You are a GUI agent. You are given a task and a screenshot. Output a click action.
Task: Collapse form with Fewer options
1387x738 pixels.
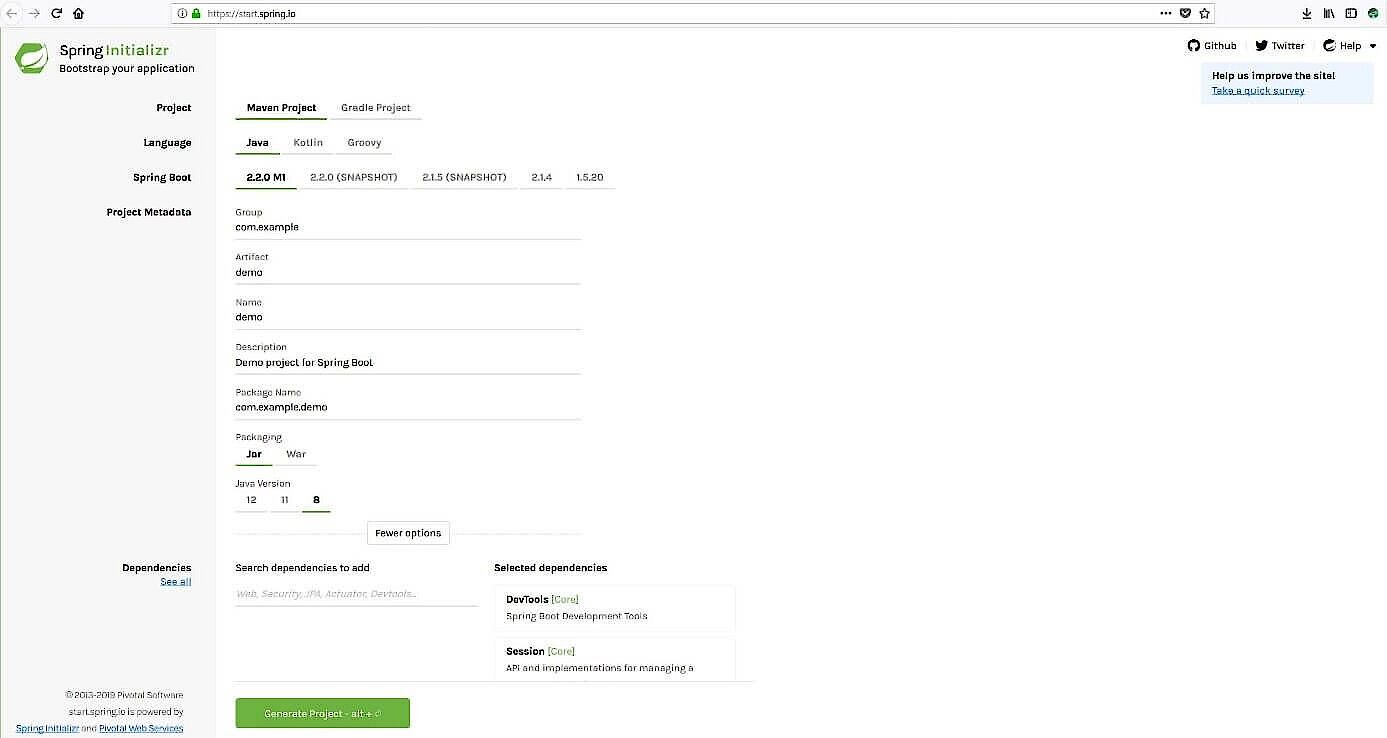(408, 533)
